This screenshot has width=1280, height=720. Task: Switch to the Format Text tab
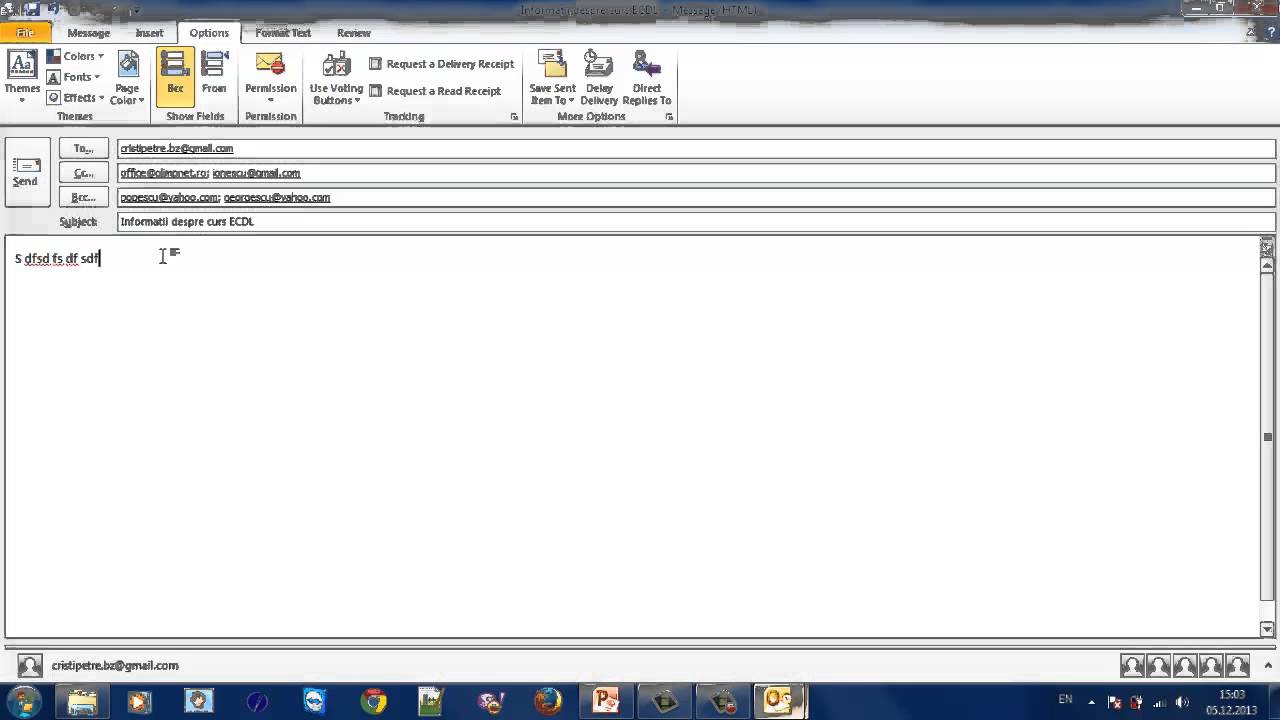[x=283, y=33]
